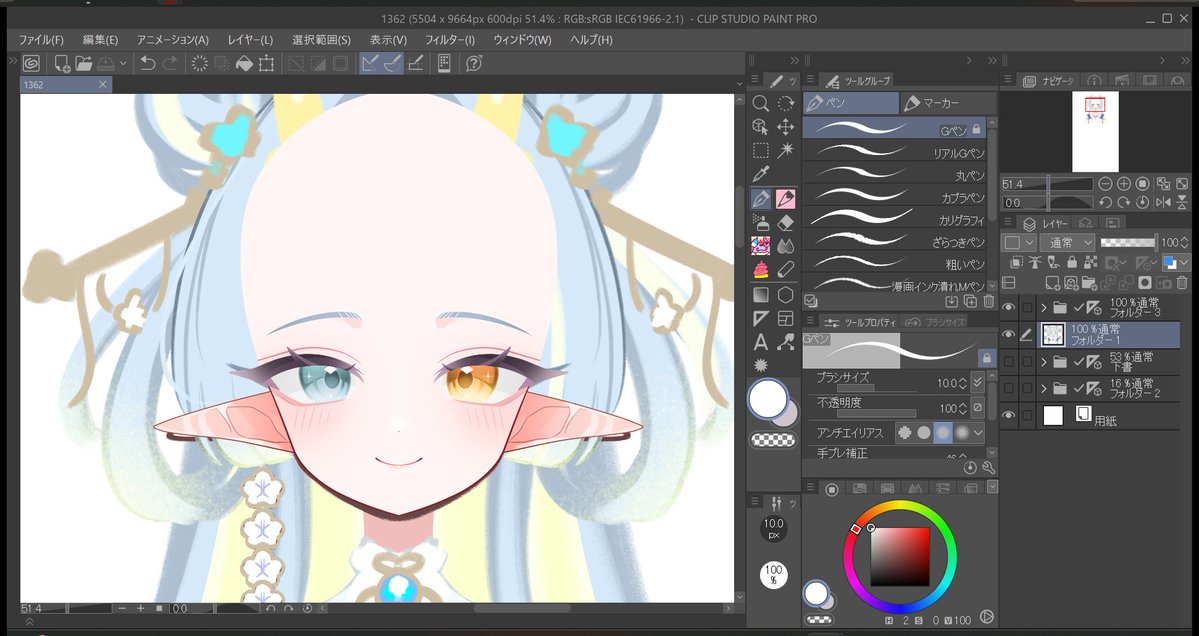Select the transparent color swatch in tool palette
The width and height of the screenshot is (1199, 636).
click(773, 440)
